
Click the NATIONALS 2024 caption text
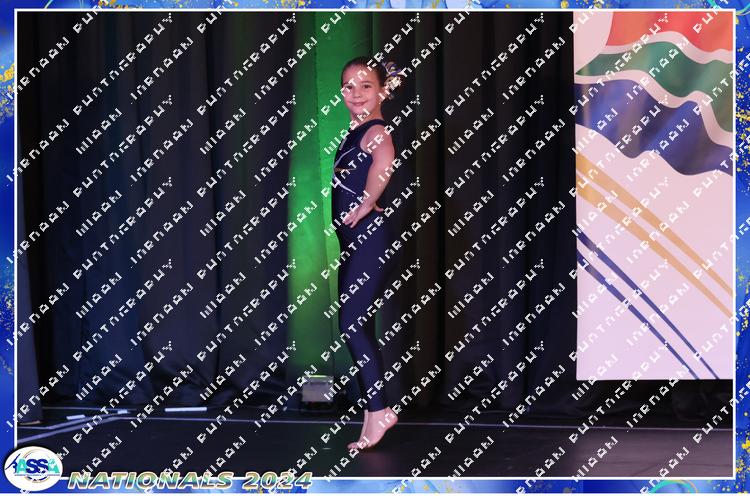coord(190,480)
